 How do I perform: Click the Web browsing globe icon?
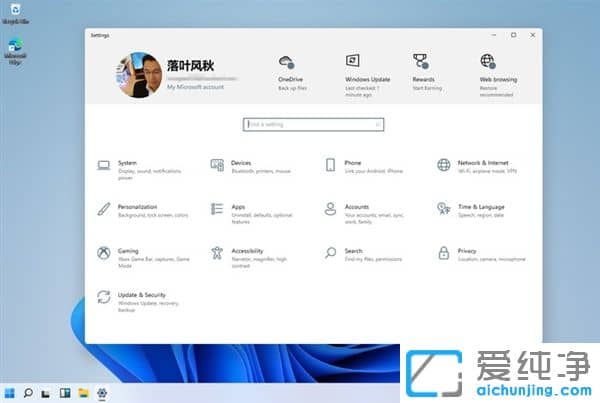488,61
